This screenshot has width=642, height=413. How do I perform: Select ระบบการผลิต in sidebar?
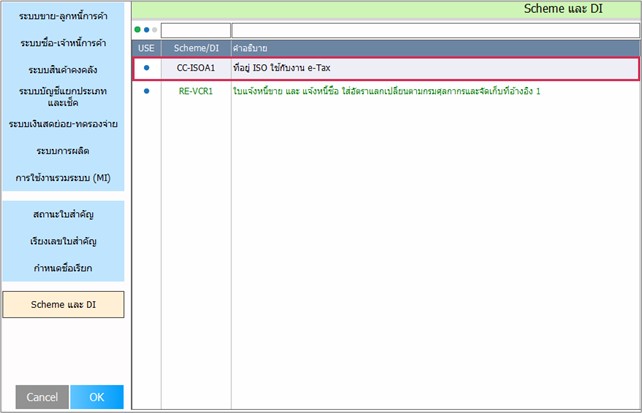(x=63, y=151)
